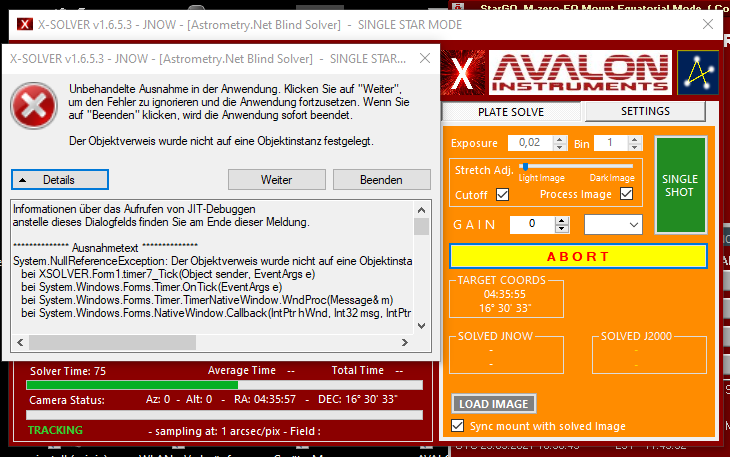The width and height of the screenshot is (730, 457).
Task: Decrease Exposure with the down arrow
Action: [560, 147]
